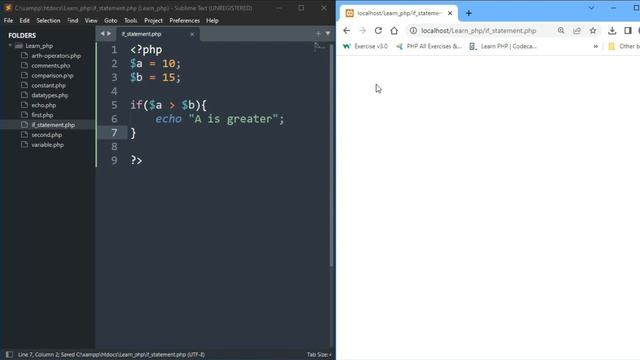The image size is (640, 360).
Task: Minimize the Chrome window
Action: [x=613, y=8]
